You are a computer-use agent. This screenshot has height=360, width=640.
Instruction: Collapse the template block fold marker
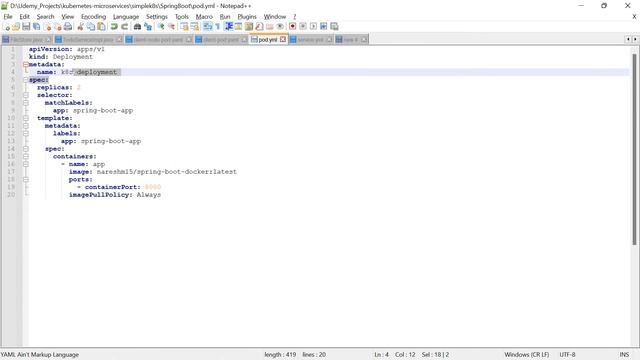coord(26,118)
